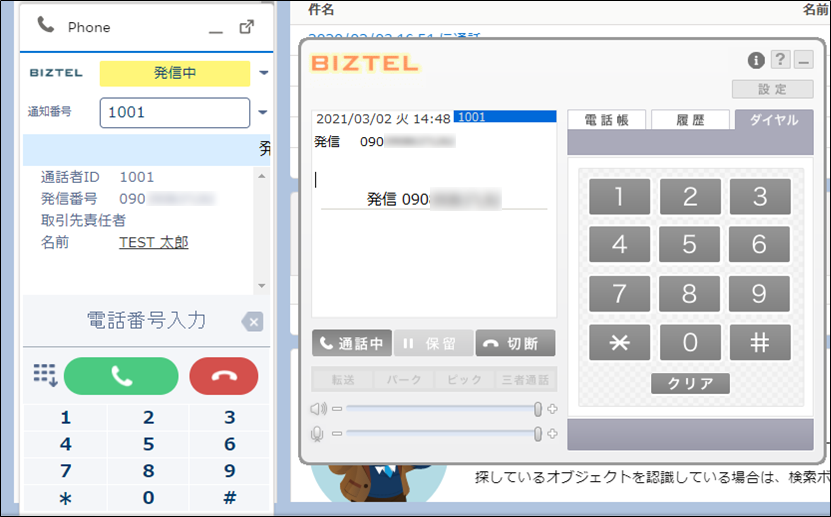This screenshot has height=517, width=831.
Task: Tap 0 on the Phone panel keypad
Action: point(148,498)
